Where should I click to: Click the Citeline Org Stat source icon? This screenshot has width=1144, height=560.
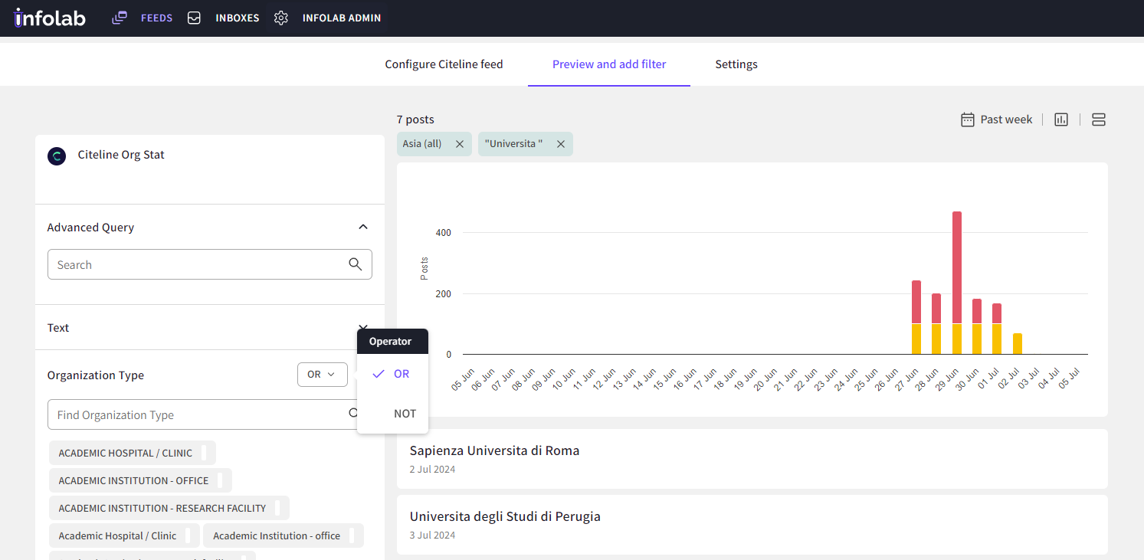57,156
